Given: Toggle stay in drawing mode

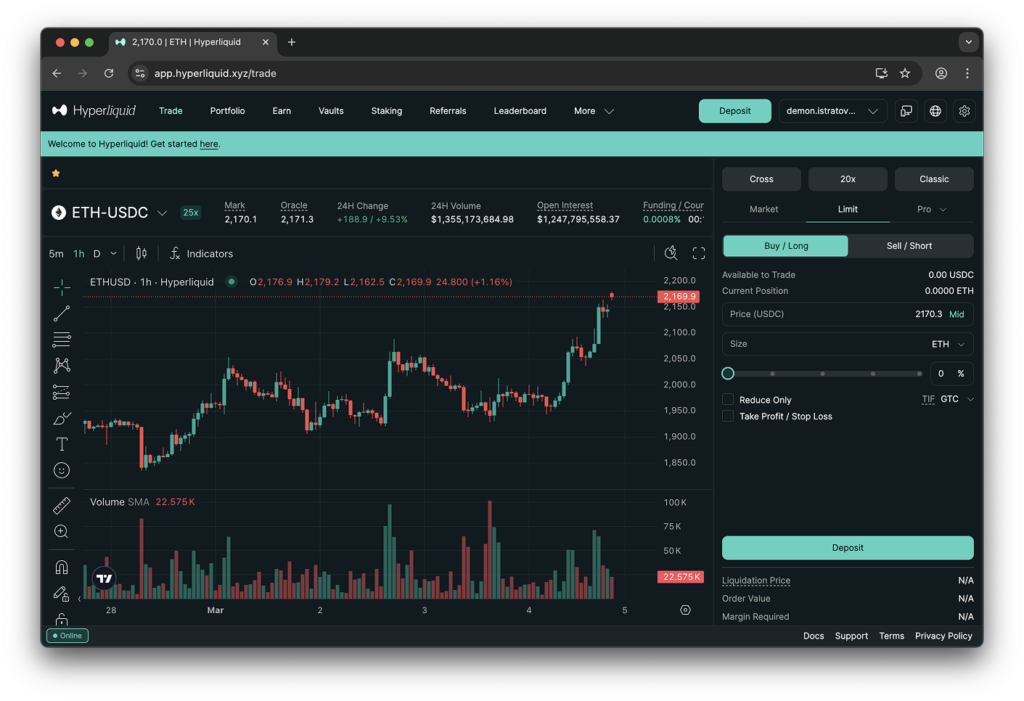Looking at the screenshot, I should click(61, 593).
